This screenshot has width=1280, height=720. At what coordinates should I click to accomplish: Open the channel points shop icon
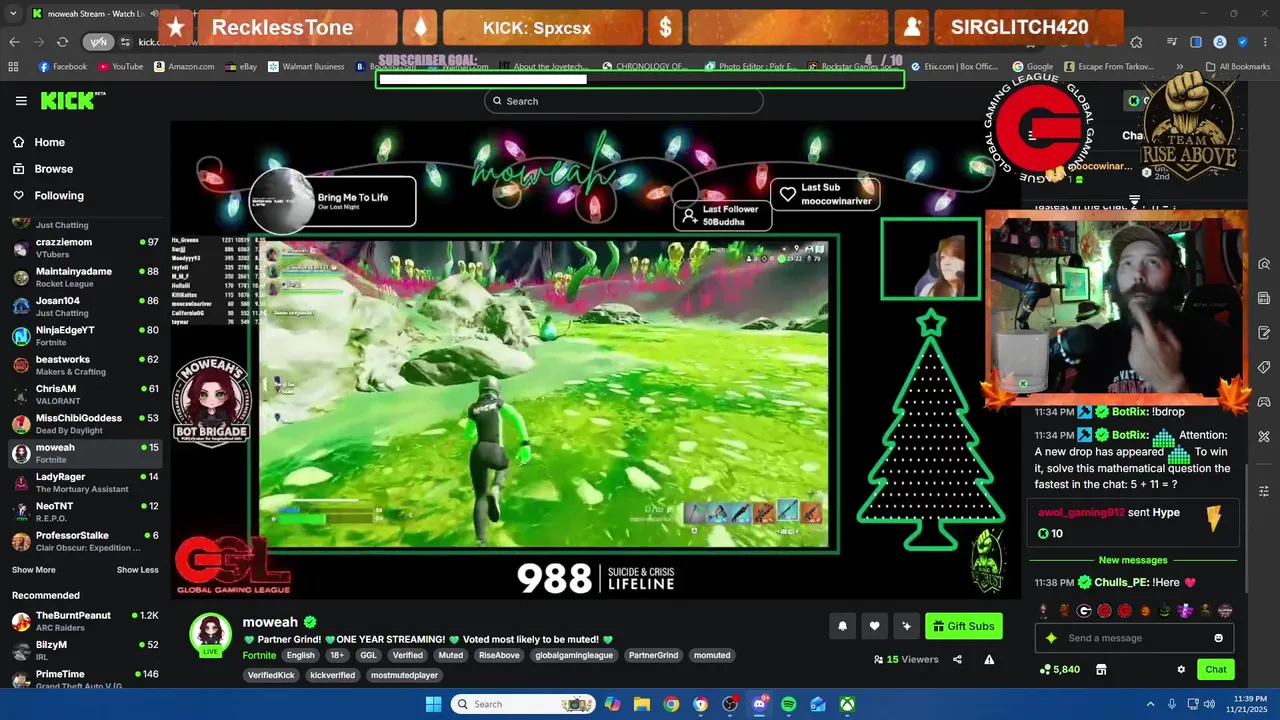(1101, 670)
